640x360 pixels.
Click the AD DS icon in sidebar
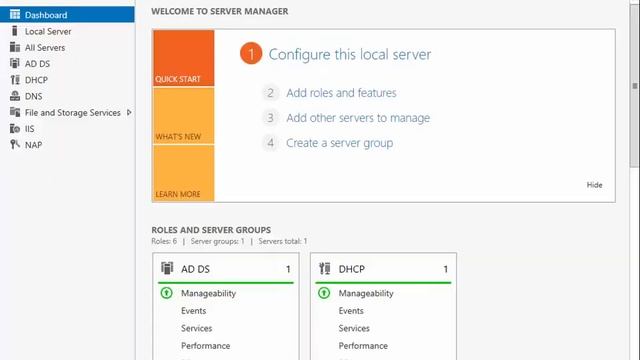tap(15, 63)
